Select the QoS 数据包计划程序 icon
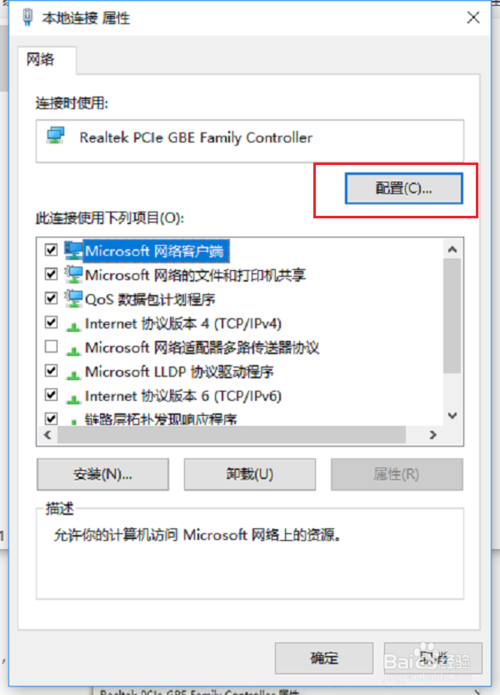Image resolution: width=500 pixels, height=695 pixels. (x=74, y=299)
